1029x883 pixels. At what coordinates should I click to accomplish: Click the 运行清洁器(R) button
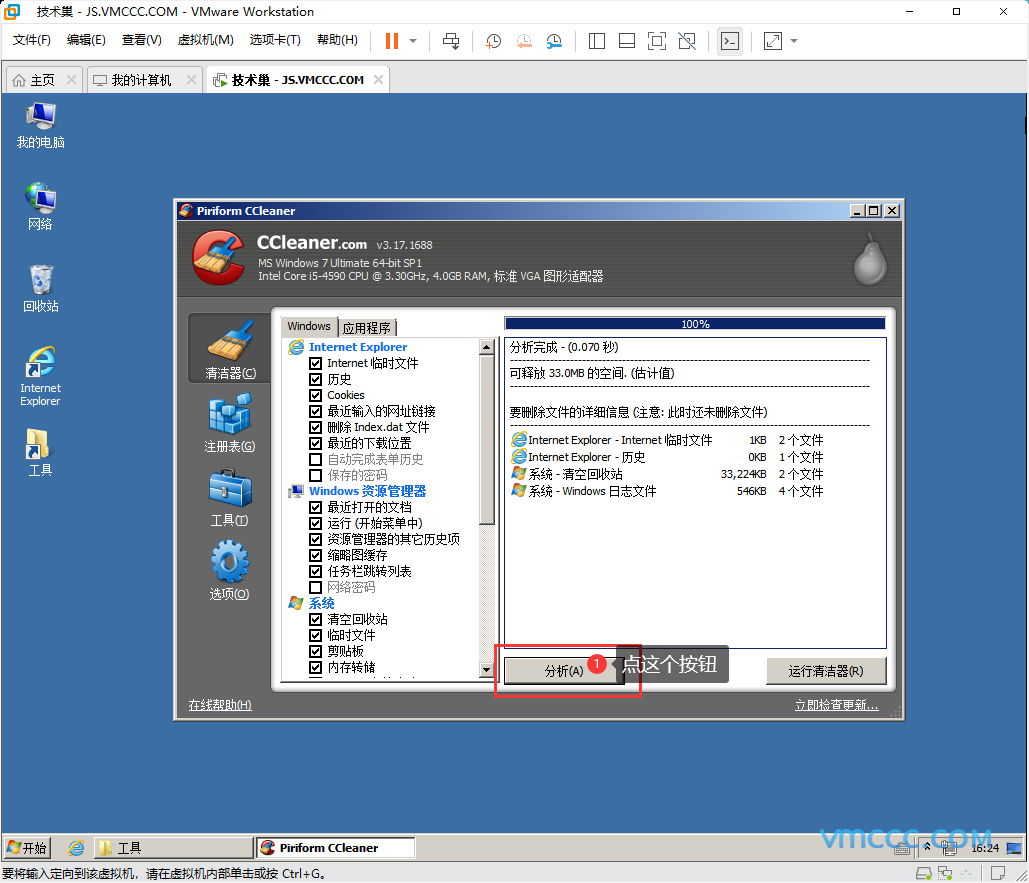(826, 670)
